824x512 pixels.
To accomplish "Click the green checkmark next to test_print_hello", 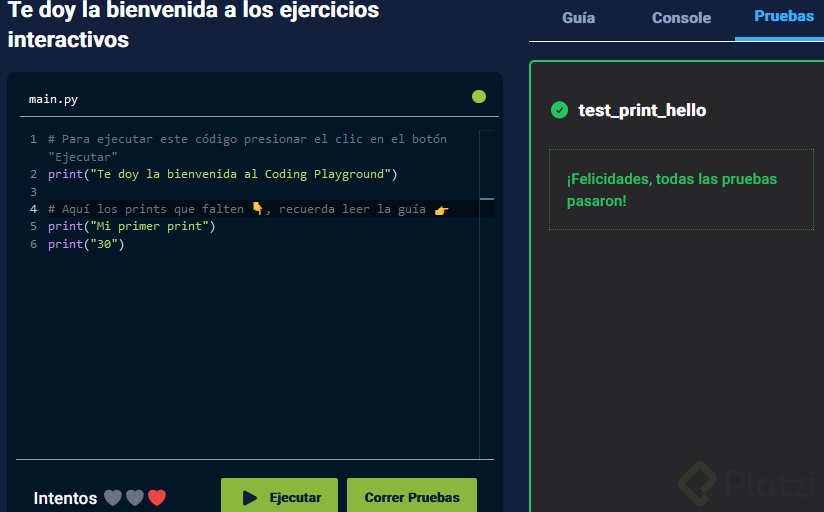I will click(559, 110).
